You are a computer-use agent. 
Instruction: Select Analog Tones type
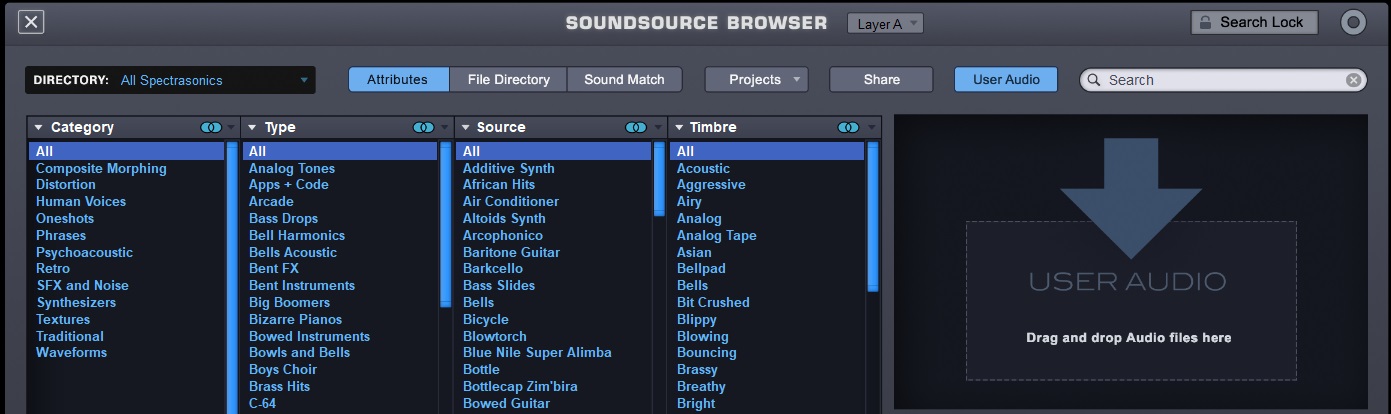pos(292,168)
